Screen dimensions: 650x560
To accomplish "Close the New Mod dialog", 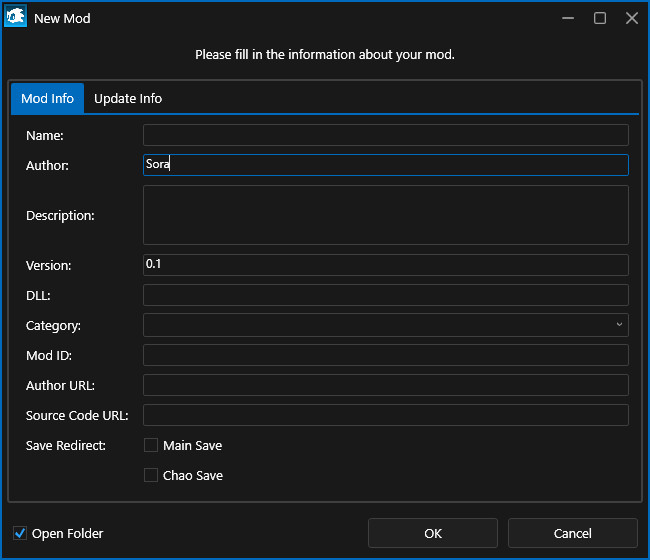I will click(x=632, y=18).
